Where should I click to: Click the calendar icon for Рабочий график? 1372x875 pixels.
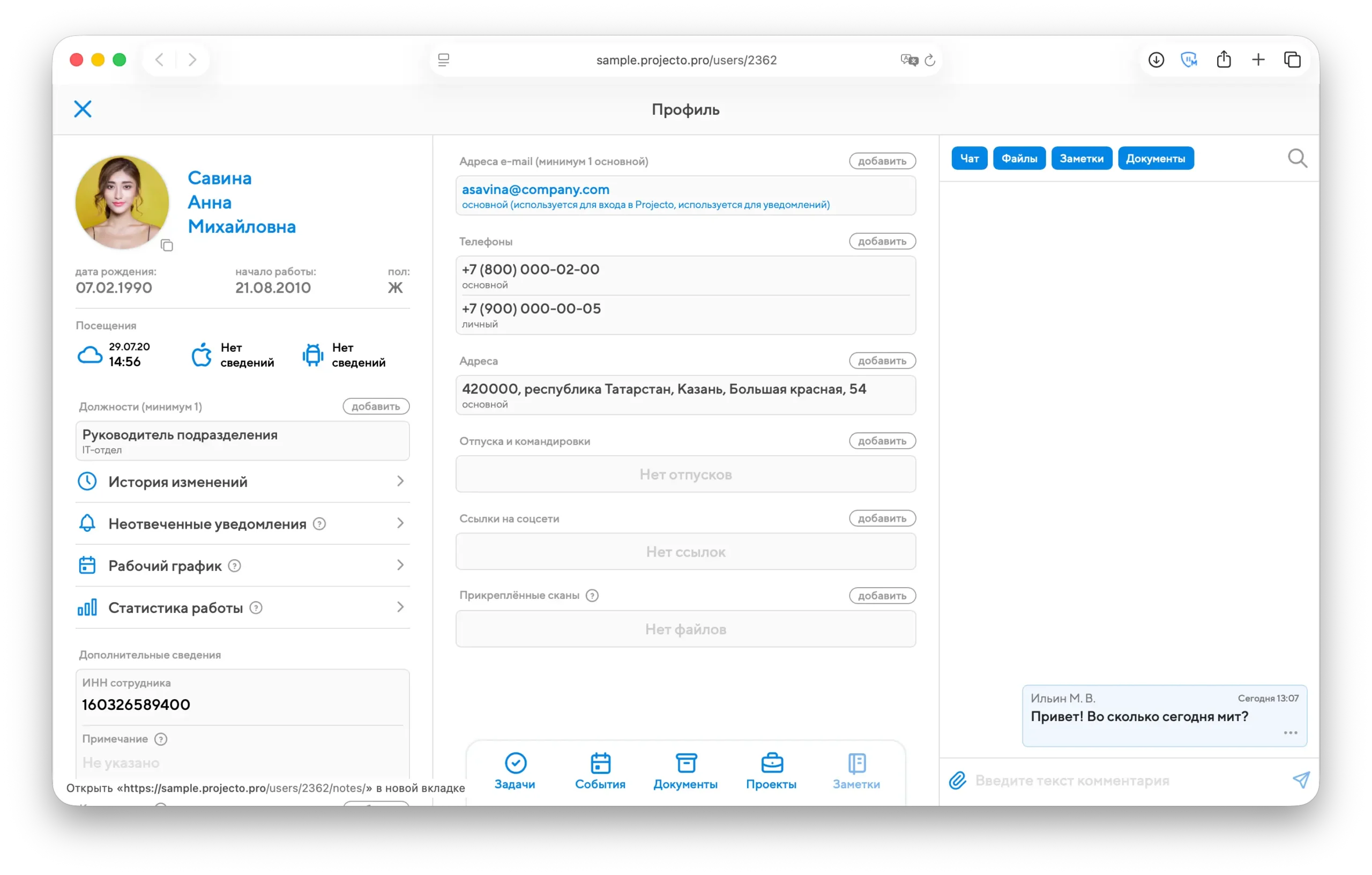(x=87, y=565)
